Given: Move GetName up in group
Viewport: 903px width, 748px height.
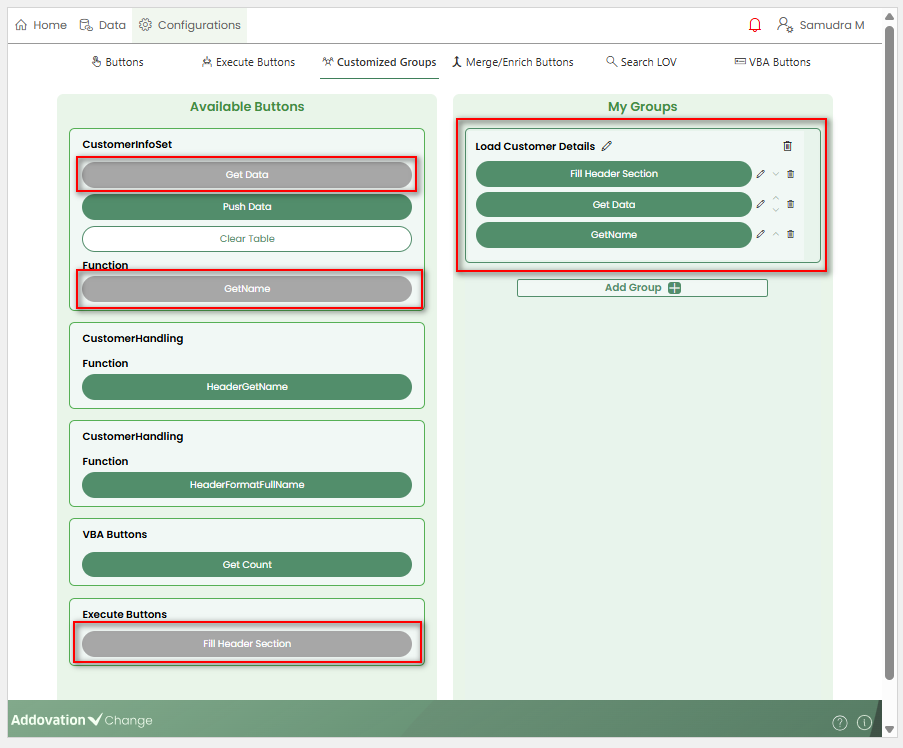Looking at the screenshot, I should tap(776, 235).
